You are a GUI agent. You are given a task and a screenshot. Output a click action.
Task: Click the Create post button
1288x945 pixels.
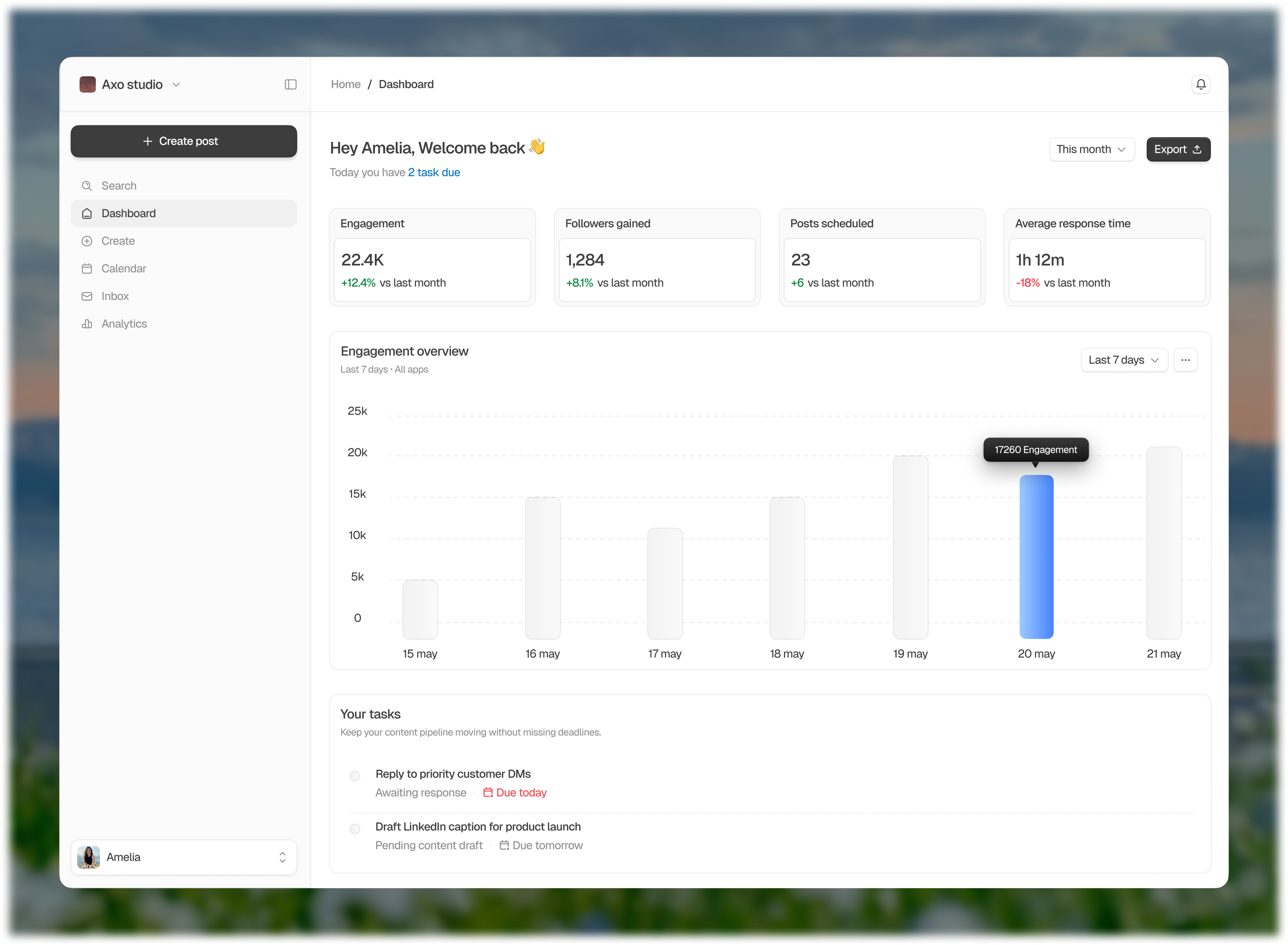184,141
